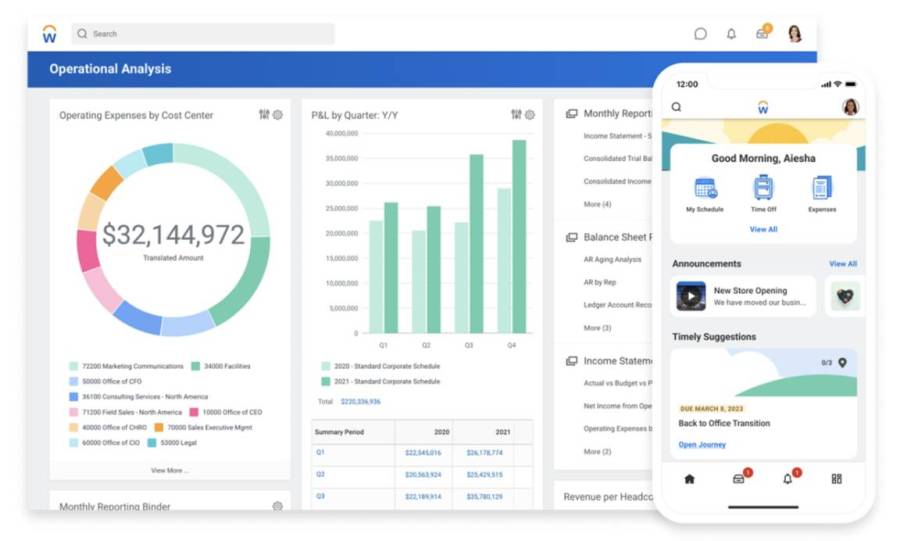The height and width of the screenshot is (541, 900).
Task: Click the Balance Sheet section icon
Action: click(x=572, y=237)
